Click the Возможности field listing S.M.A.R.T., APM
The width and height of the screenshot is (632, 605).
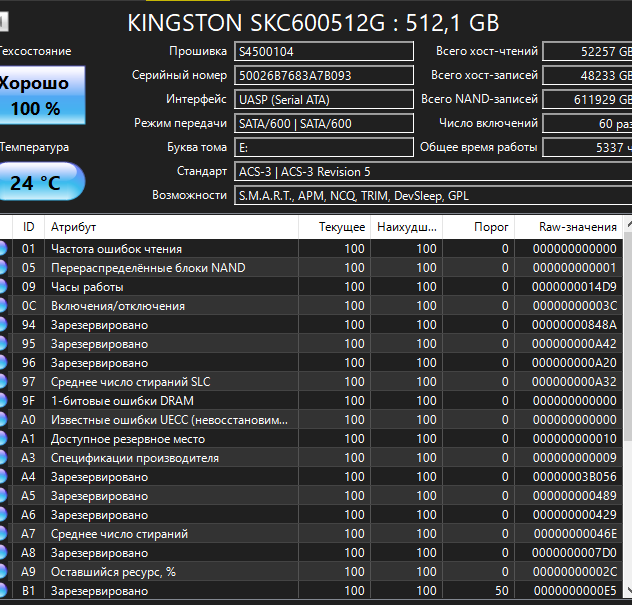433,196
